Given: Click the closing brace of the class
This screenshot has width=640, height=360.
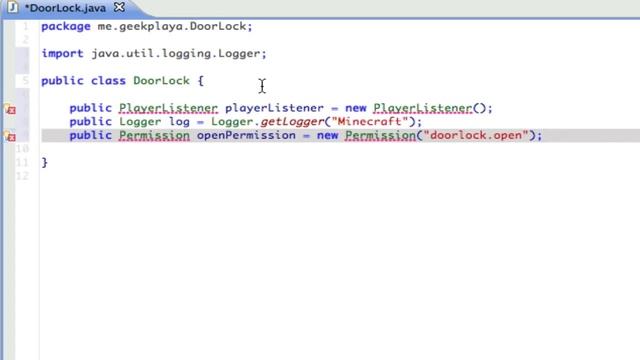Looking at the screenshot, I should [44, 162].
